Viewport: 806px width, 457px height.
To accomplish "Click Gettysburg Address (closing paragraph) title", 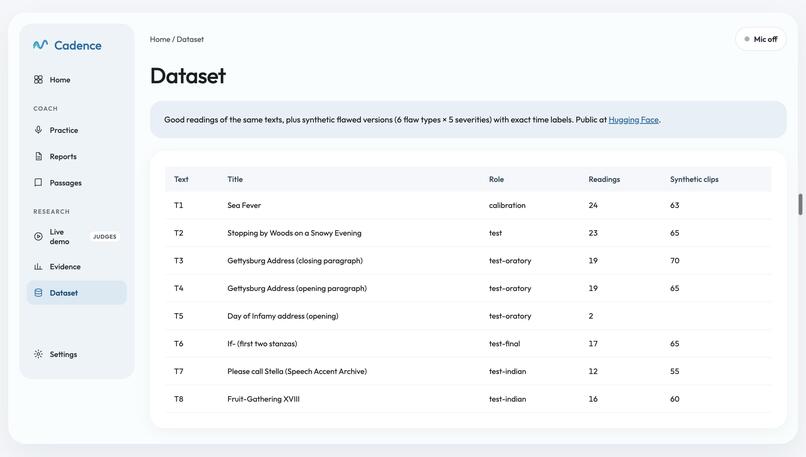I will [x=295, y=261].
